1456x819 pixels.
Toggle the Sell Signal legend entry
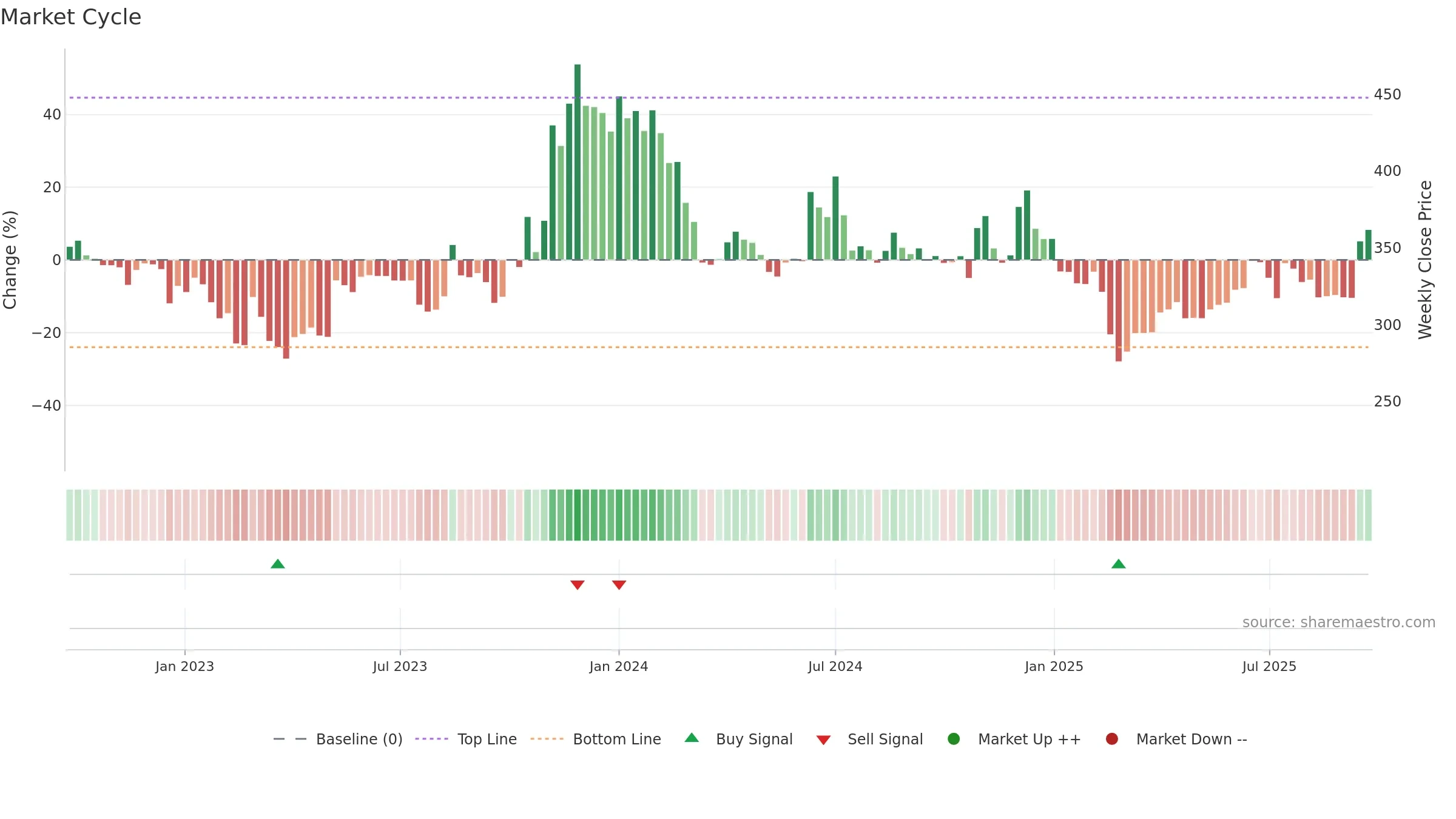coord(869,739)
